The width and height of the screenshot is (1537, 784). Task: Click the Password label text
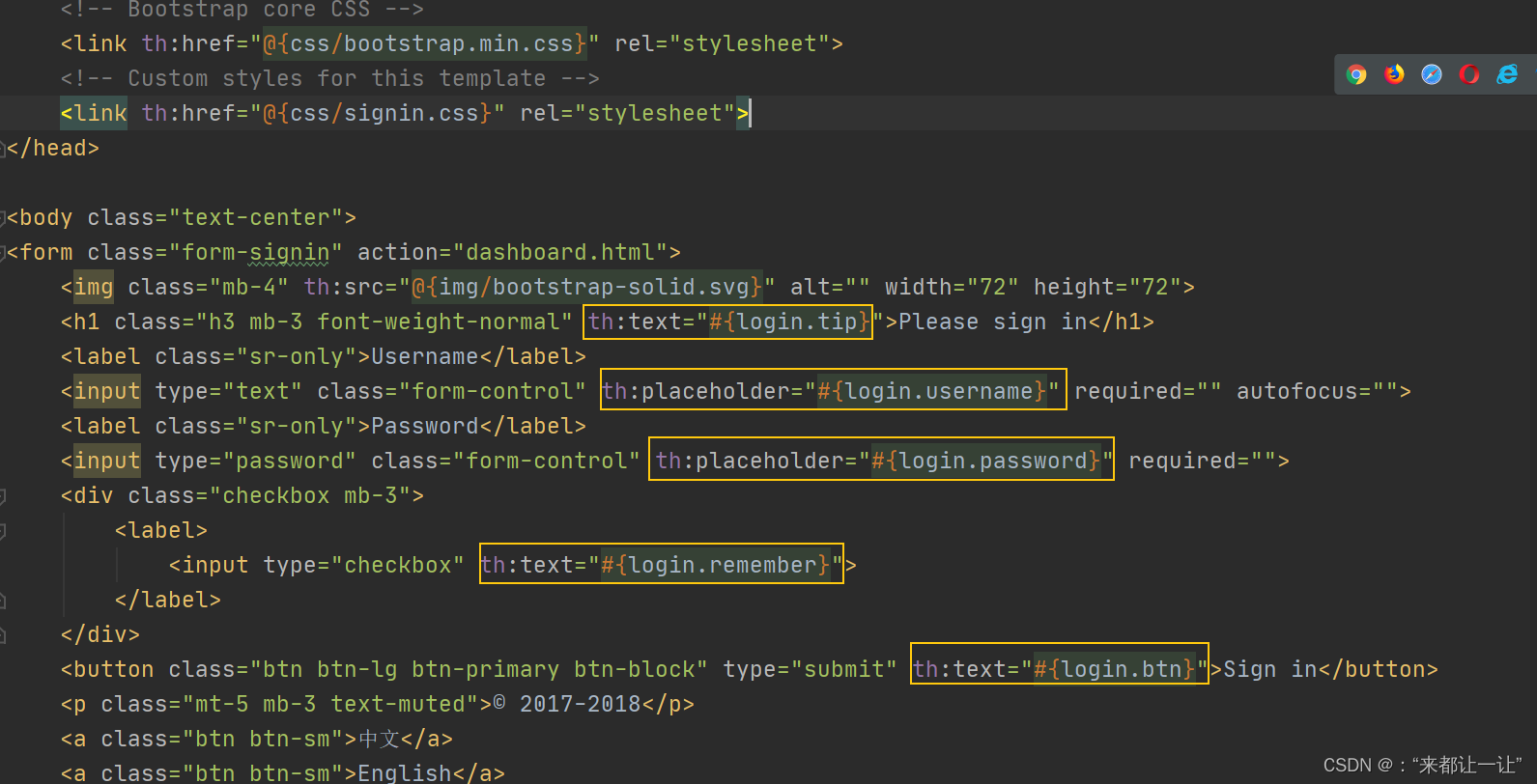[x=425, y=427]
